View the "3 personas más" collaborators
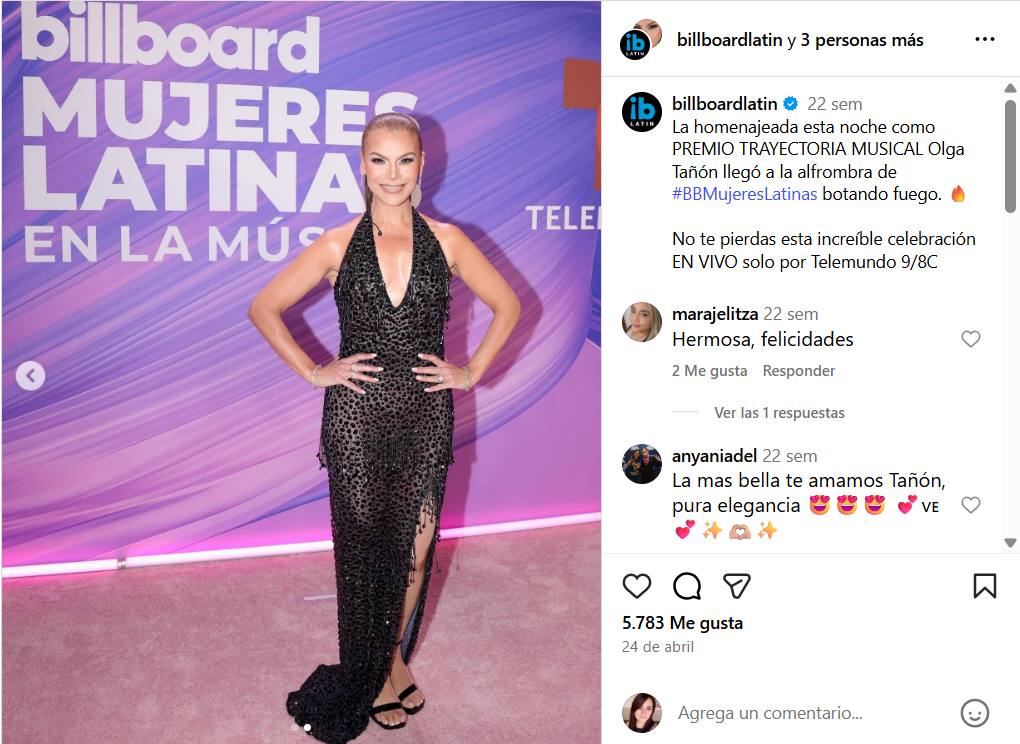 (861, 40)
